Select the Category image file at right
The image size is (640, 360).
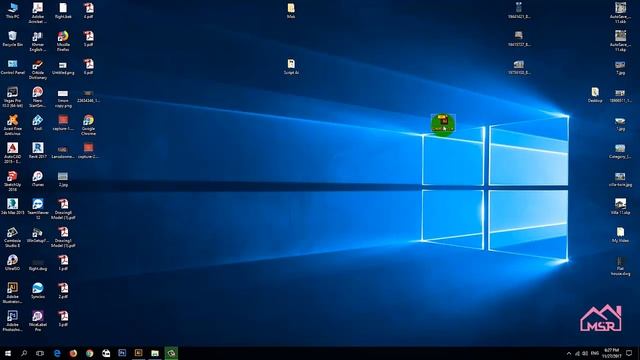coord(620,151)
